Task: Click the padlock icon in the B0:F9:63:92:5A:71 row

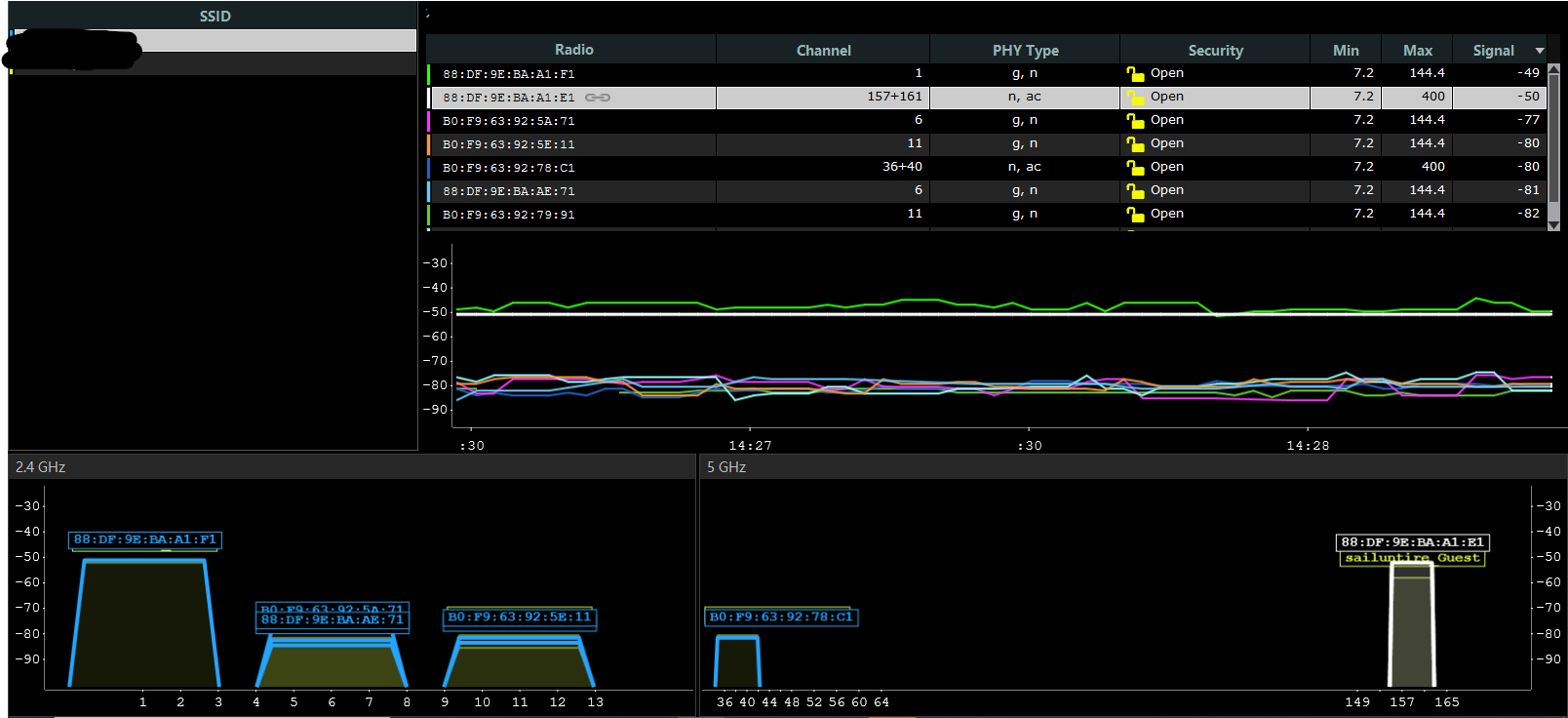Action: (1135, 121)
